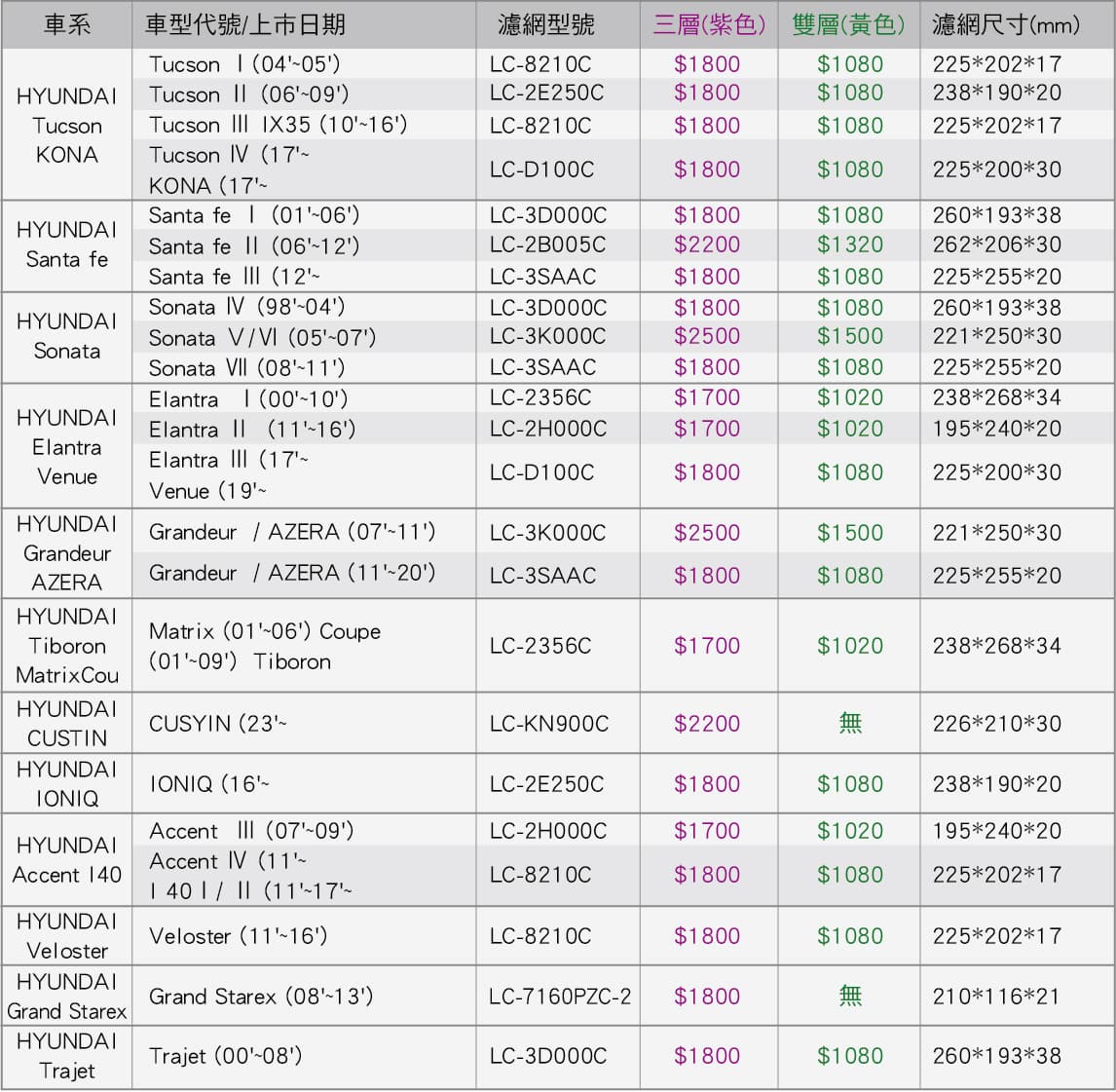Click the CUSYIN (23'~ cell
This screenshot has height=1092, width=1116.
point(217,723)
